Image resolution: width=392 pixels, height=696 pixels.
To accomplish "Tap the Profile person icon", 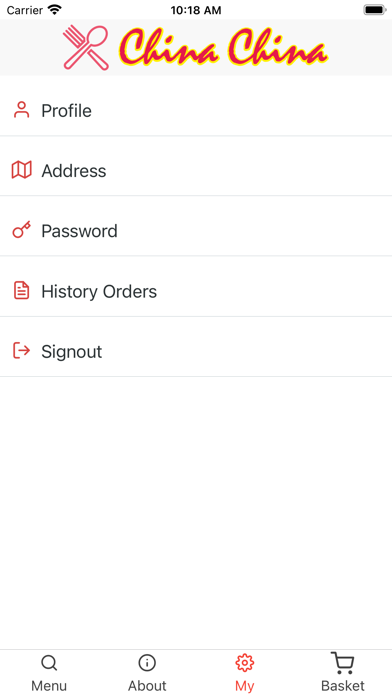I will (21, 110).
